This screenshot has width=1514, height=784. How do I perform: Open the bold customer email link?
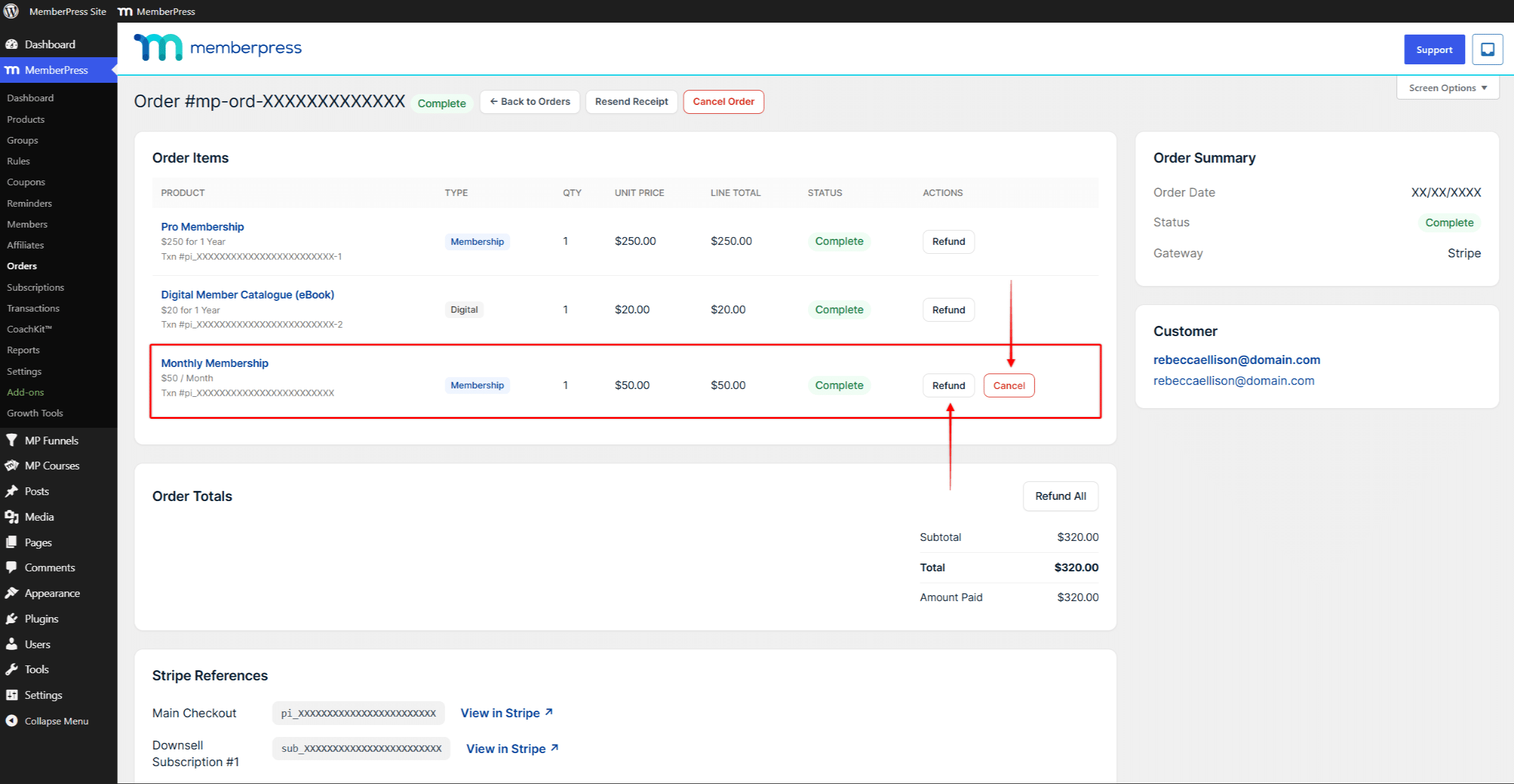[x=1236, y=360]
